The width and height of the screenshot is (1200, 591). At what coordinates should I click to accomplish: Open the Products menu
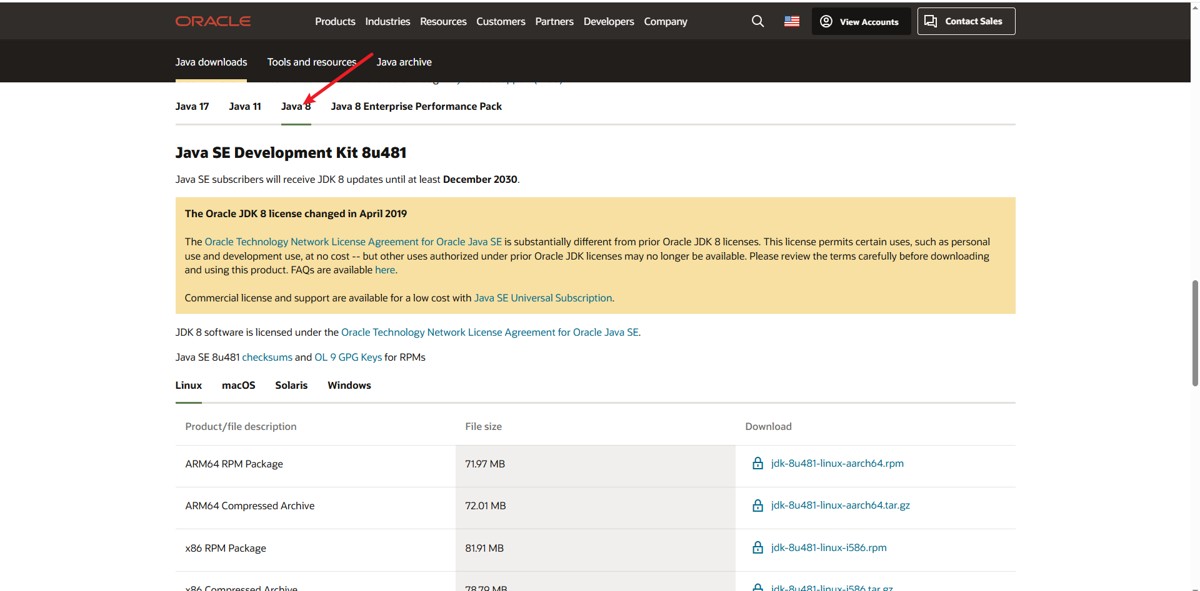335,21
